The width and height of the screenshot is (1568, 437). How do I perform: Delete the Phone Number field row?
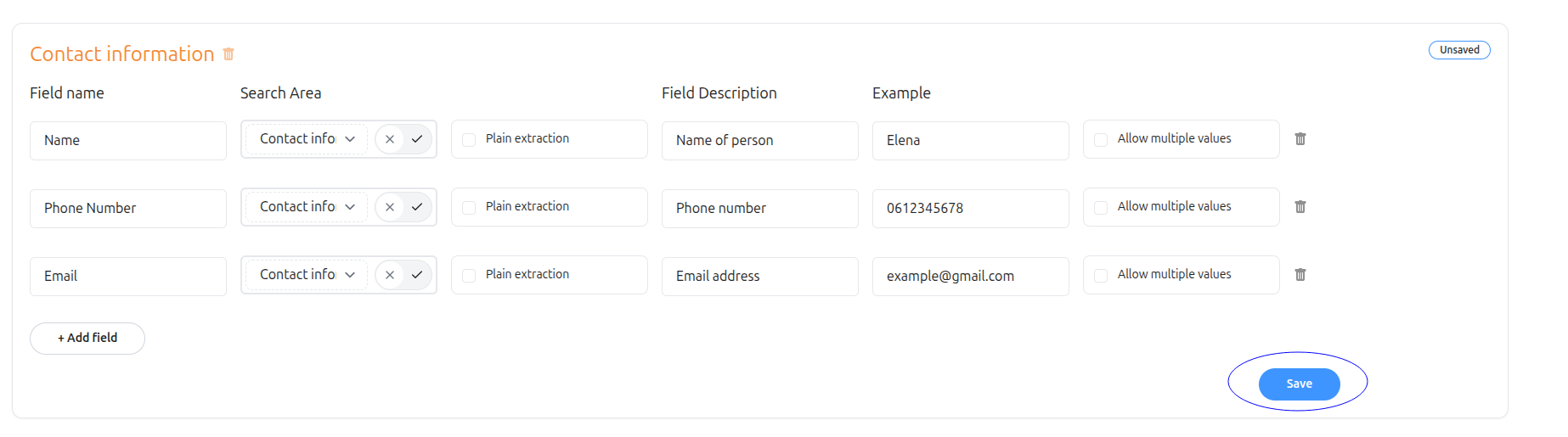click(x=1300, y=206)
